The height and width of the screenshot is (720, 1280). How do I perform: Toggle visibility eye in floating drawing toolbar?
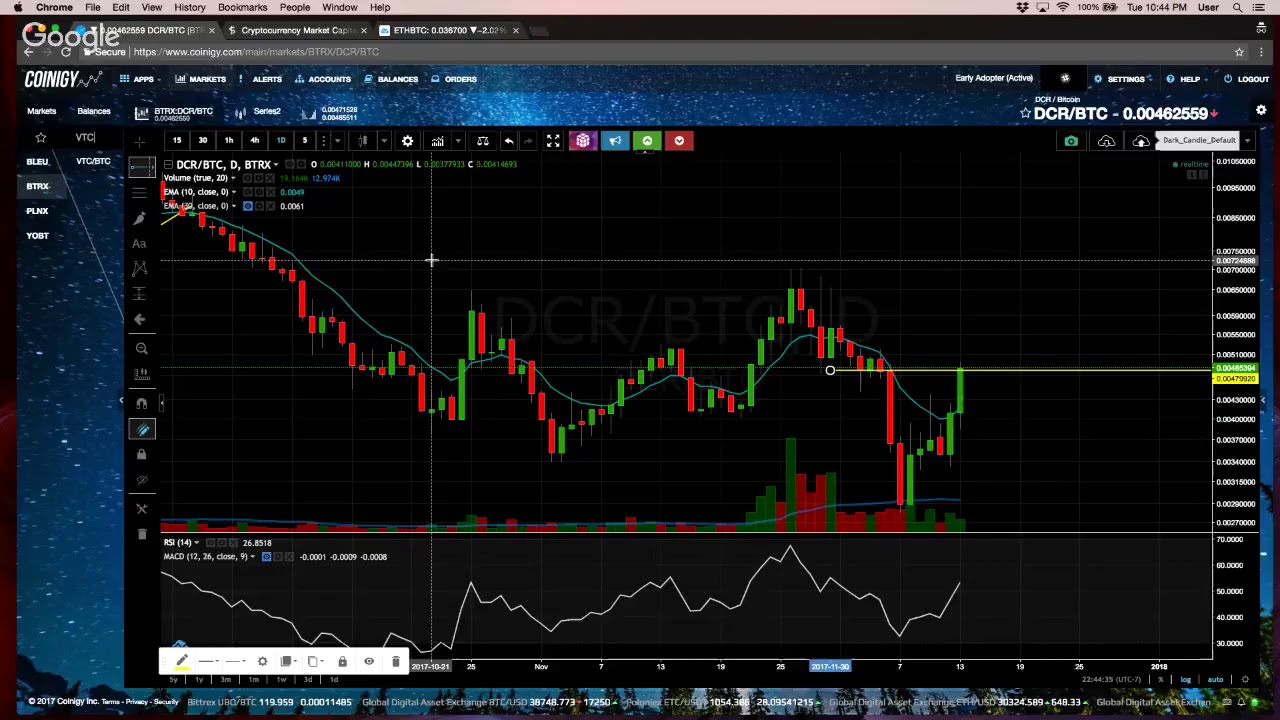[369, 661]
